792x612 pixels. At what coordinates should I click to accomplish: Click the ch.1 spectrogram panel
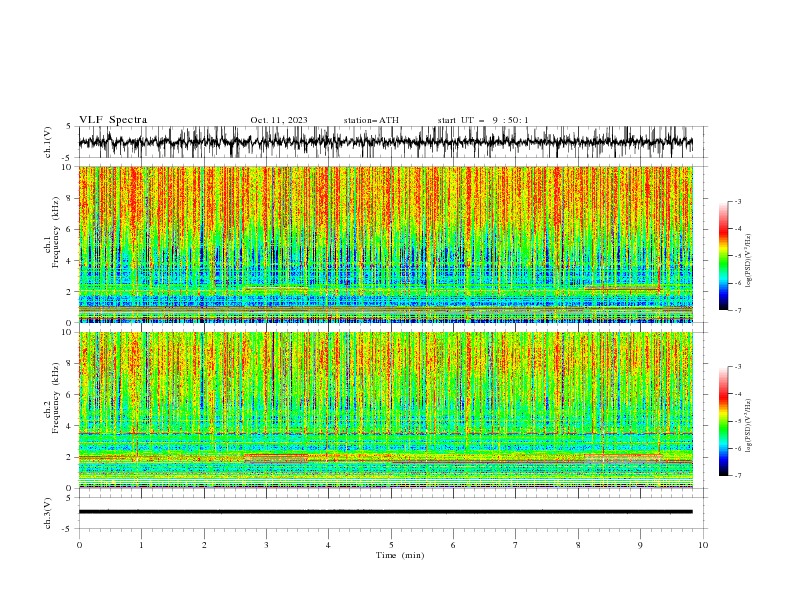tap(386, 244)
